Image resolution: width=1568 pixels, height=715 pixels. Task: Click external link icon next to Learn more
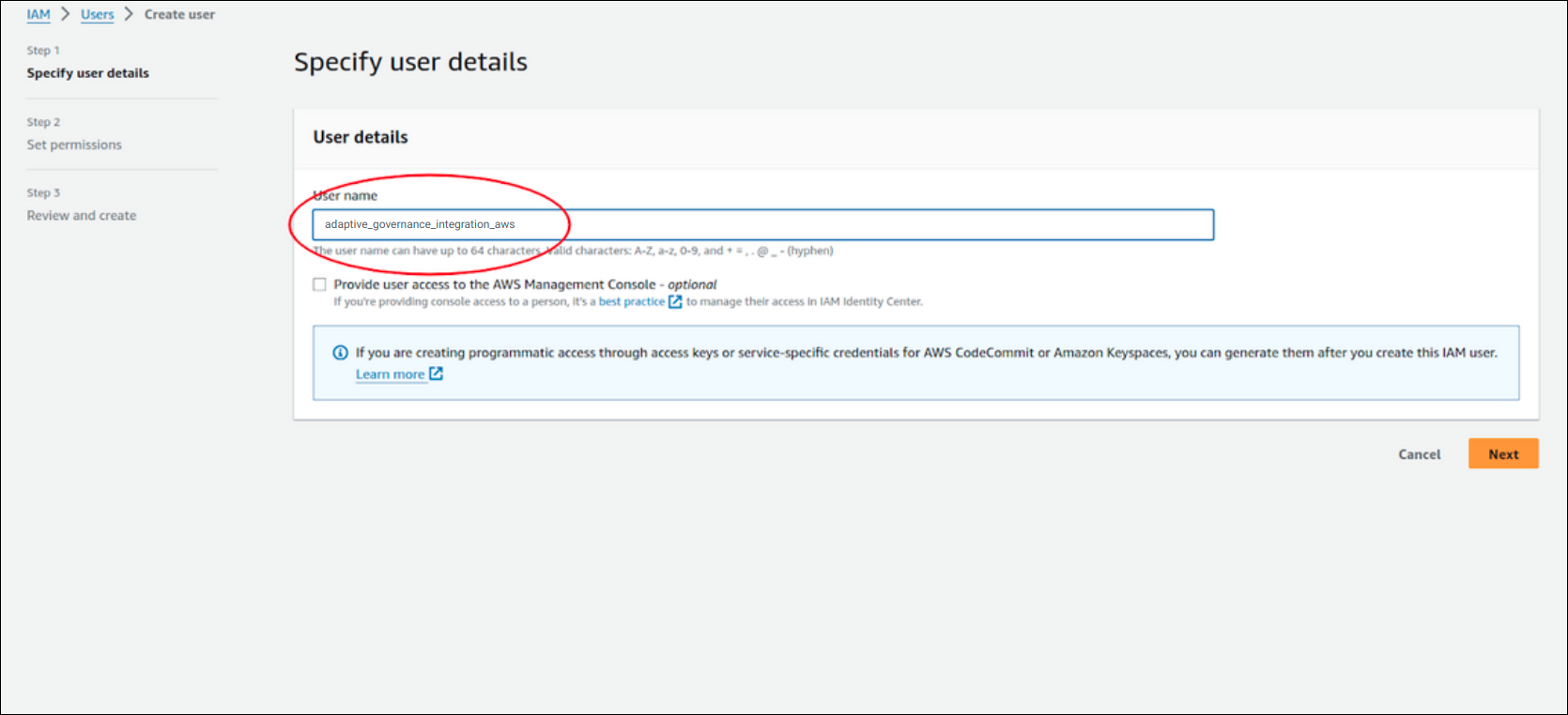pos(436,373)
